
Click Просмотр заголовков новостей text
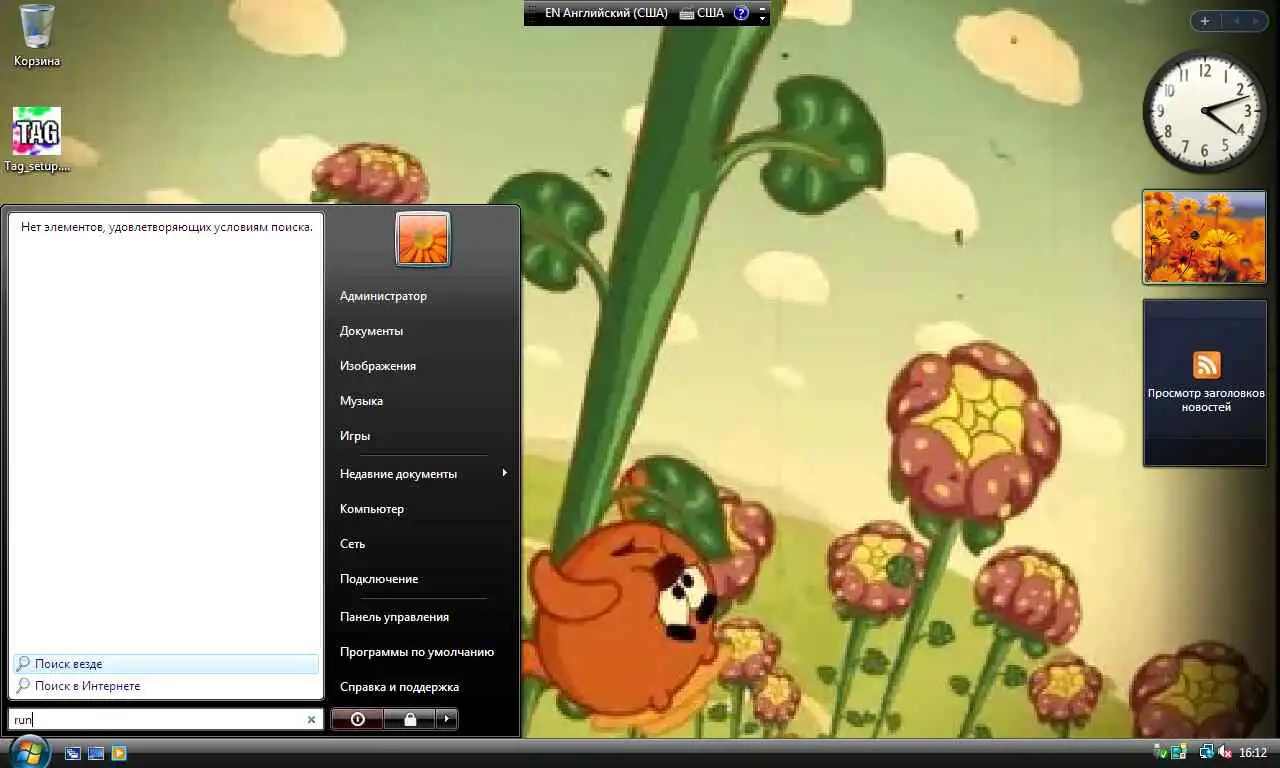pyautogui.click(x=1206, y=400)
